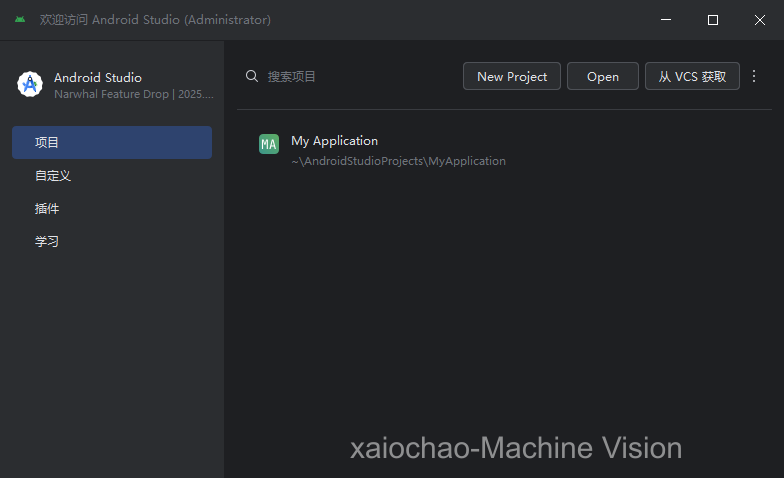Switch to the 插件 (Plugins) tab

112,208
